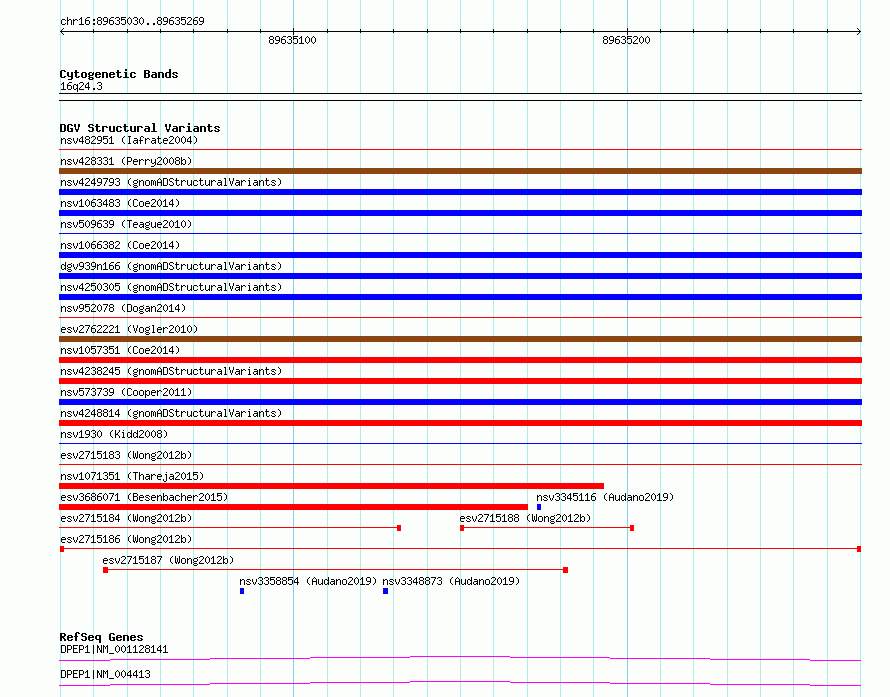Image resolution: width=890 pixels, height=697 pixels.
Task: Click the blue marker under nsv3348873 (Audano2019)
Action: (x=385, y=591)
